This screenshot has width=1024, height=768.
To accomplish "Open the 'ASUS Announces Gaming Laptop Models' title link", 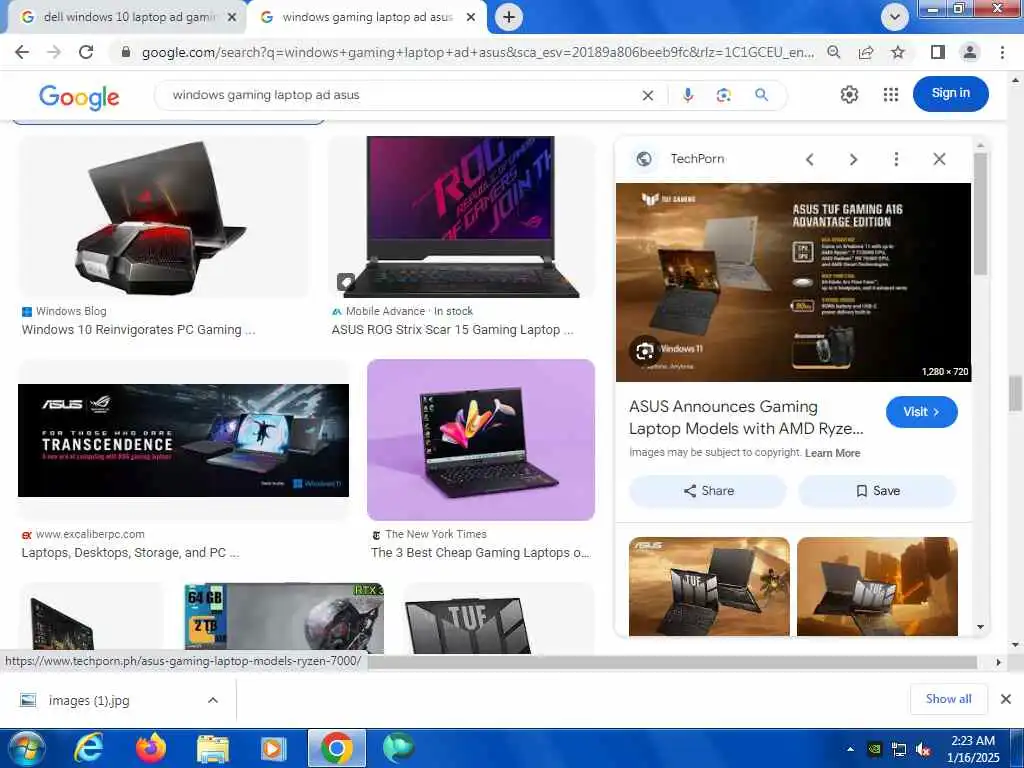I will (x=746, y=417).
